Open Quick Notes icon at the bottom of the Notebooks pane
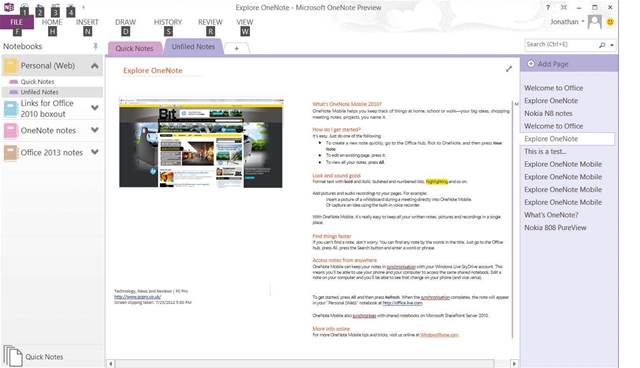 tap(13, 356)
